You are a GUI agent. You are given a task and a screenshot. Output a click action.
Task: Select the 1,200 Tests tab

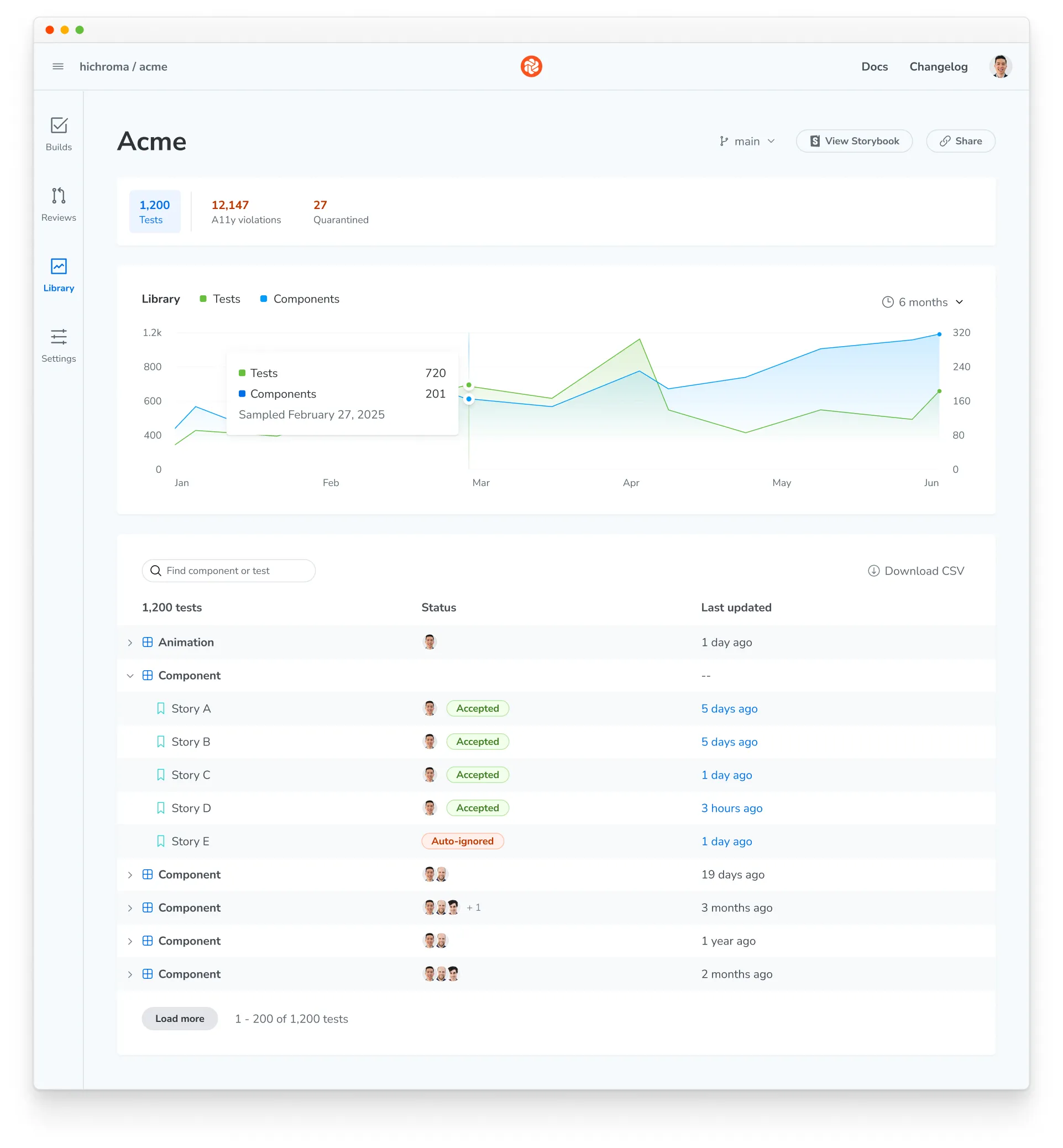tap(155, 212)
